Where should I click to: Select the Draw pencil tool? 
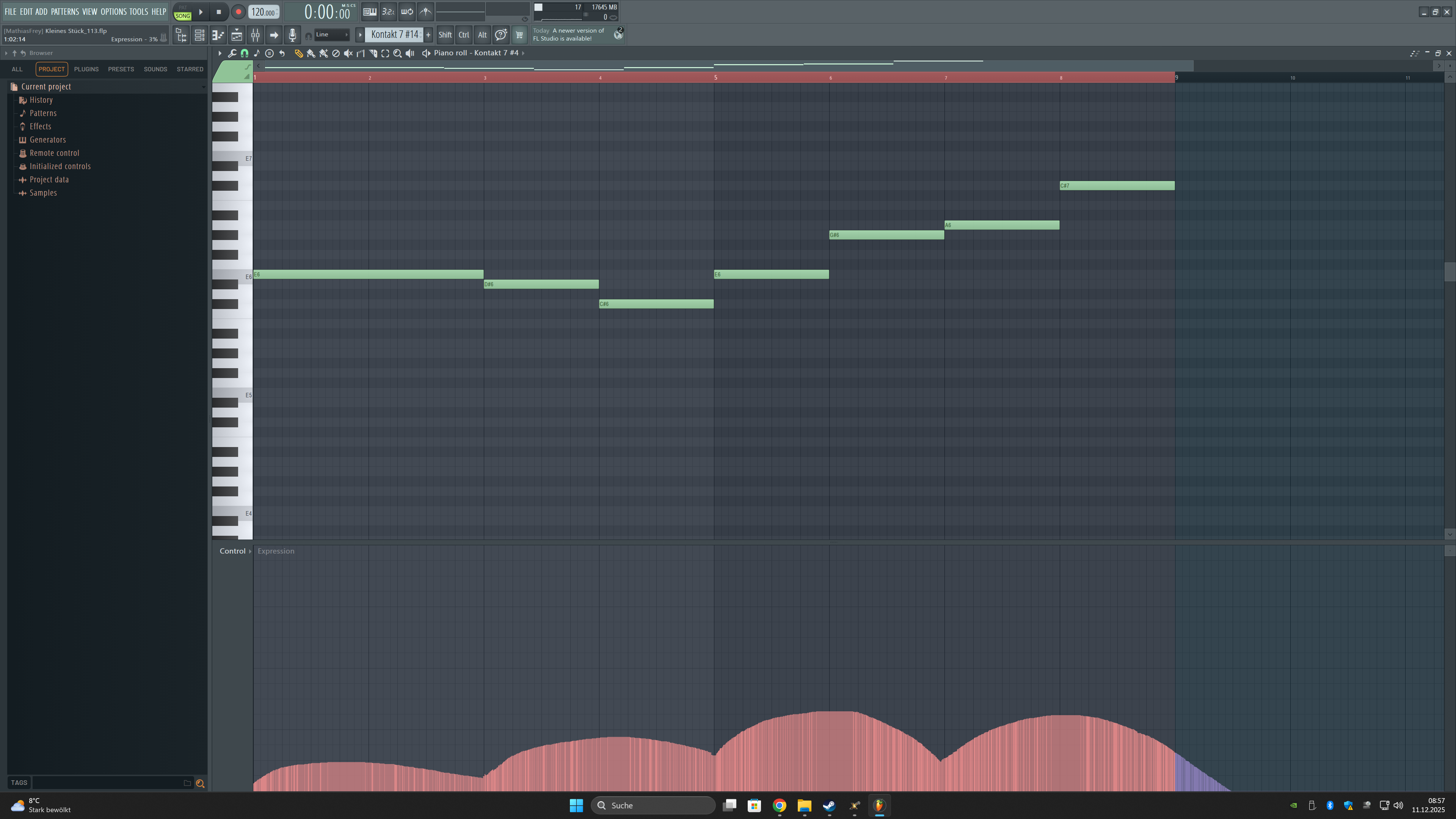(298, 53)
